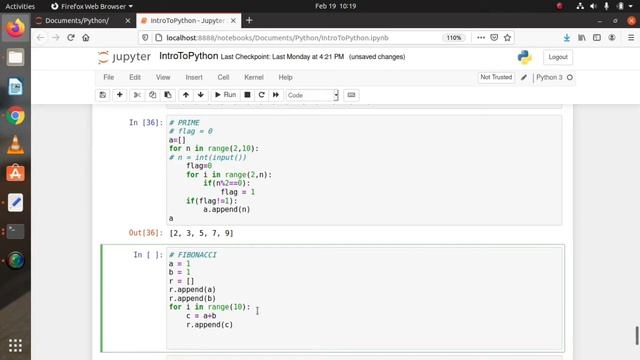This screenshot has height=360, width=640.
Task: Open the Kernel menu
Action: click(x=254, y=77)
